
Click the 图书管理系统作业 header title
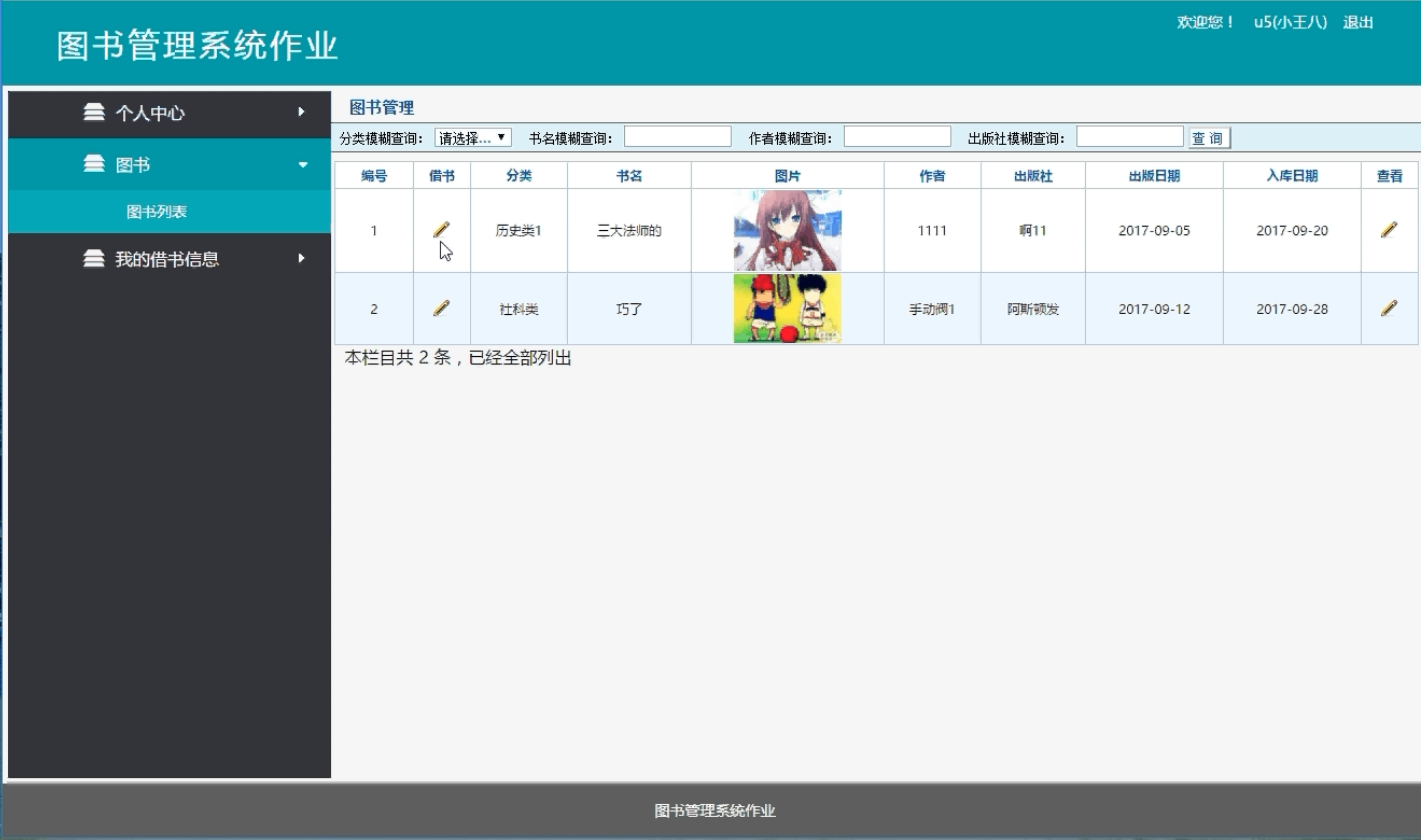pos(198,46)
